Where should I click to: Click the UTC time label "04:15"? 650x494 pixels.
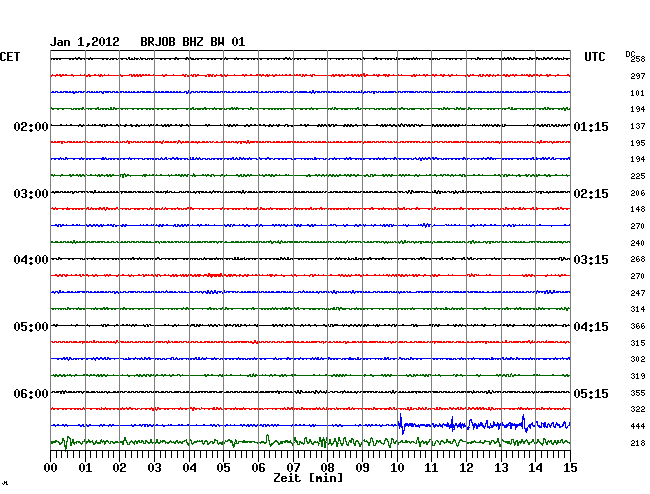point(591,327)
